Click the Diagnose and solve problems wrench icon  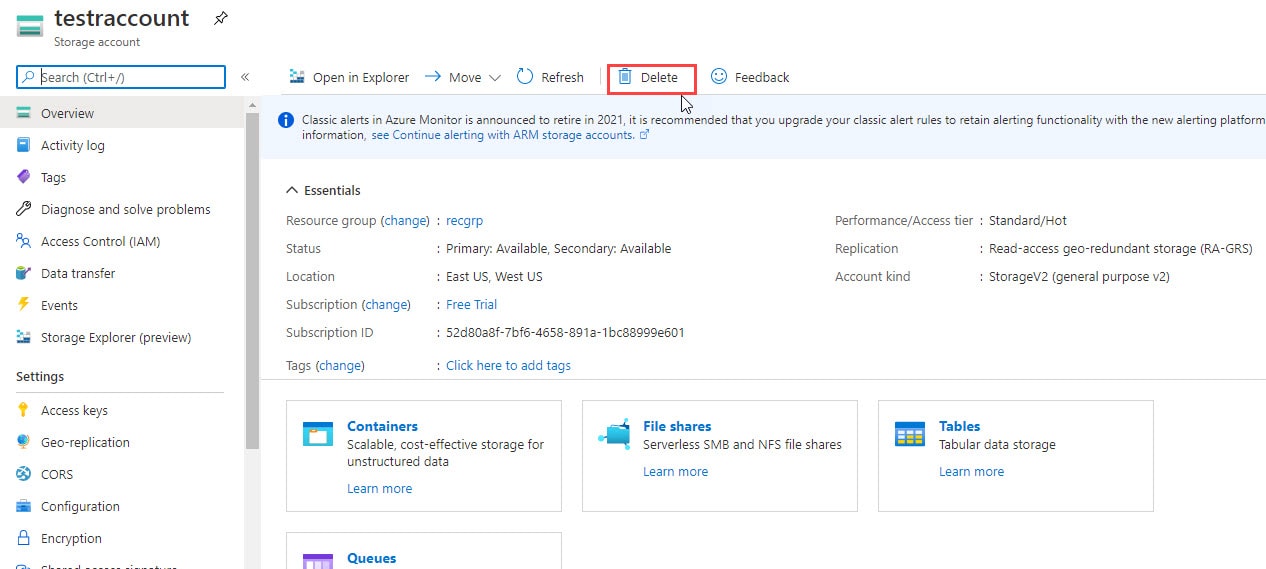(23, 209)
